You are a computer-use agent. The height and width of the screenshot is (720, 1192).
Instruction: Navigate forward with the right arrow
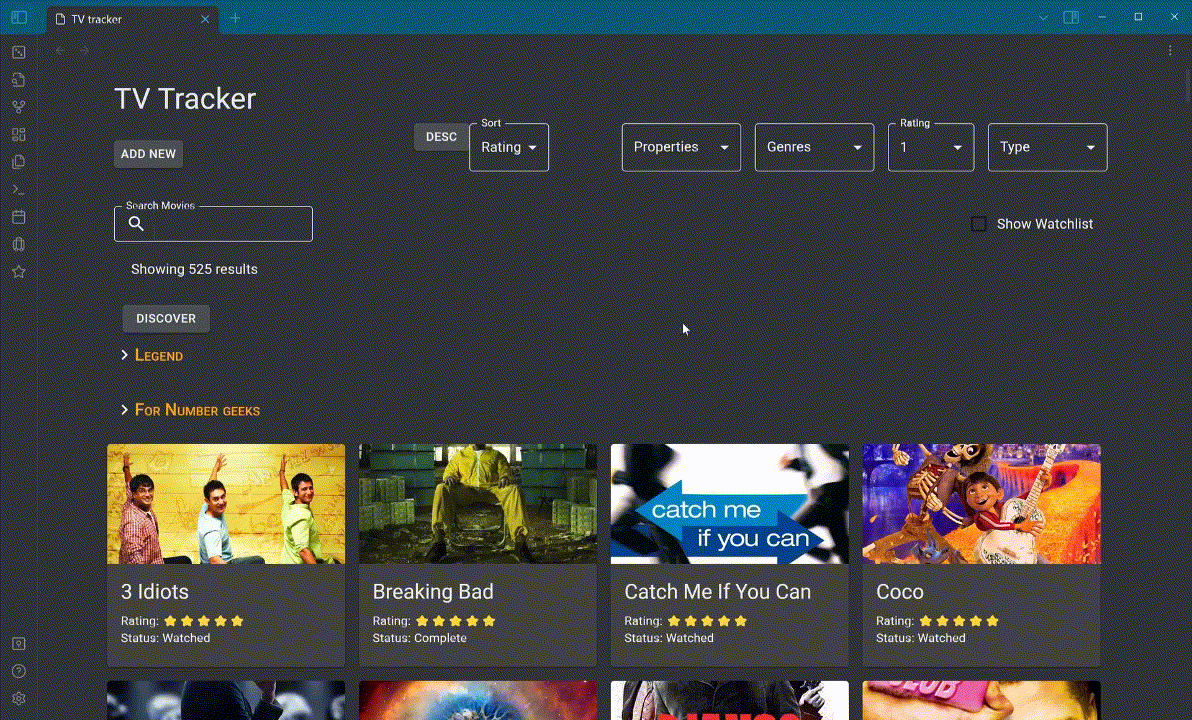pyautogui.click(x=84, y=50)
